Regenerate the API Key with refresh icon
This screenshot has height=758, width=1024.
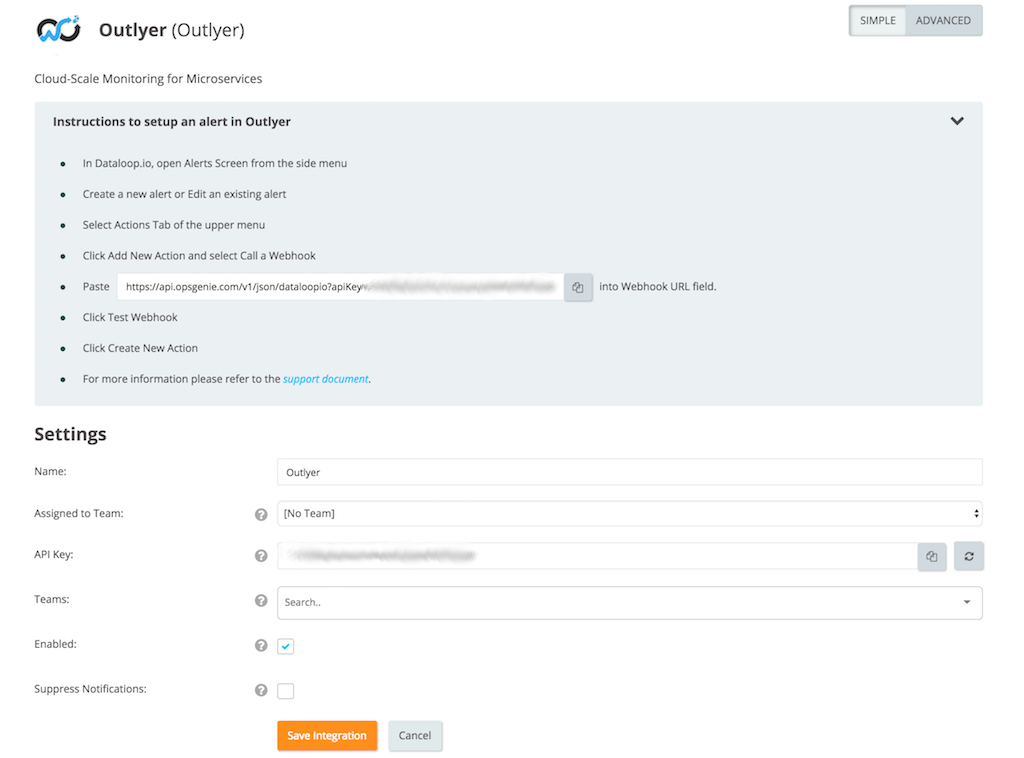point(968,556)
